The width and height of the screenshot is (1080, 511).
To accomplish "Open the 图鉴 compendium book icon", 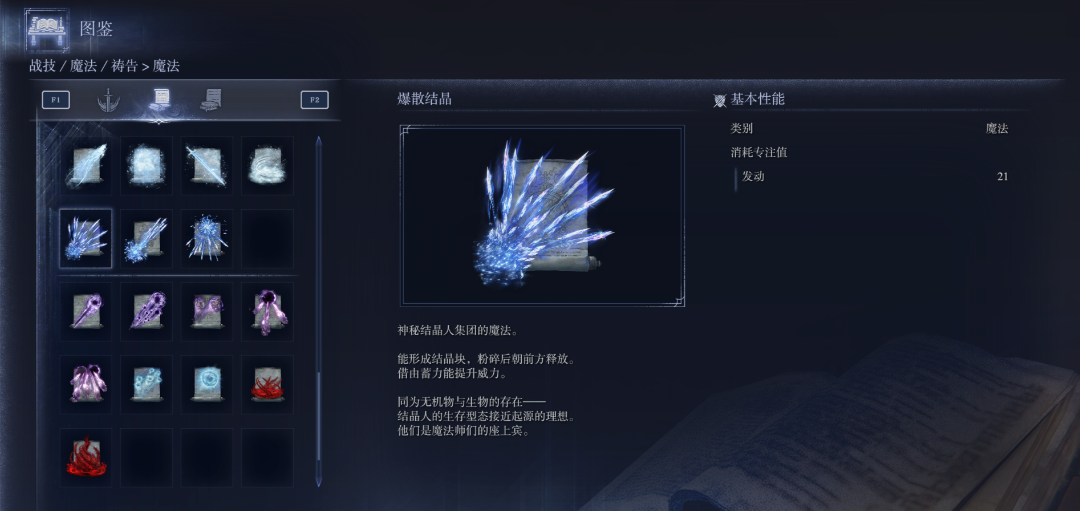I will pos(46,29).
